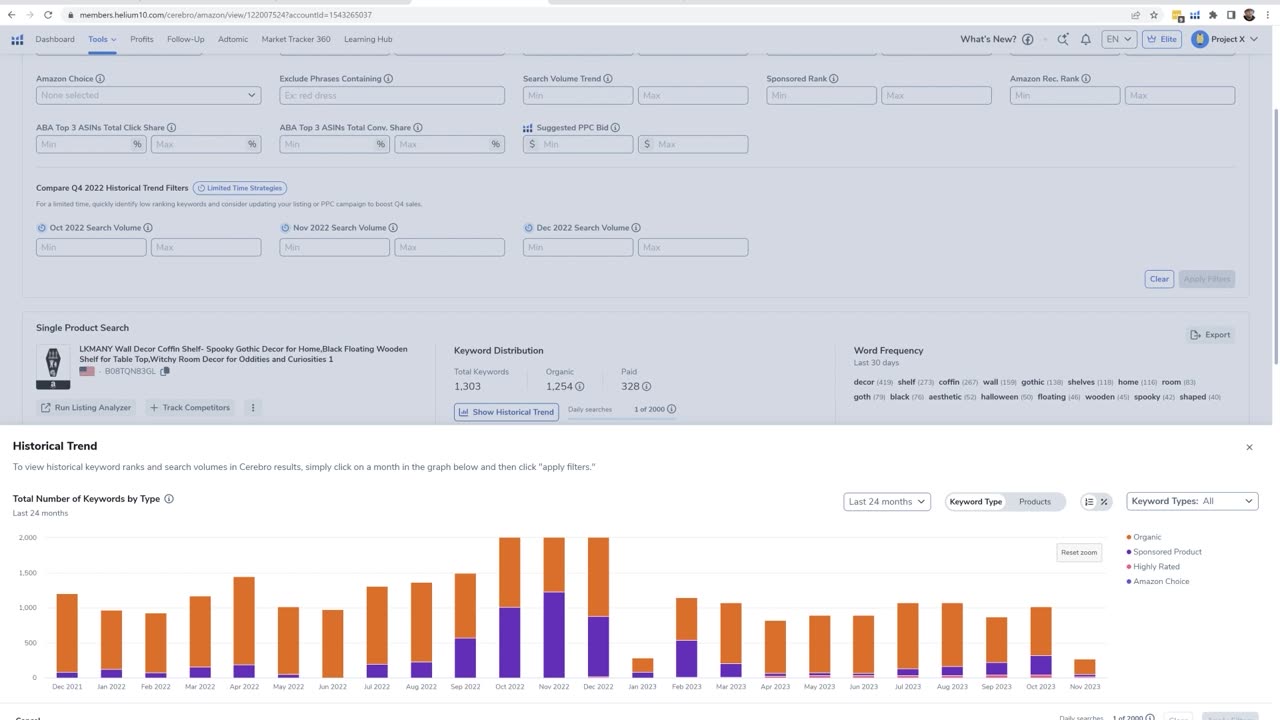Toggle Highly Rated series in legend

pos(1153,567)
